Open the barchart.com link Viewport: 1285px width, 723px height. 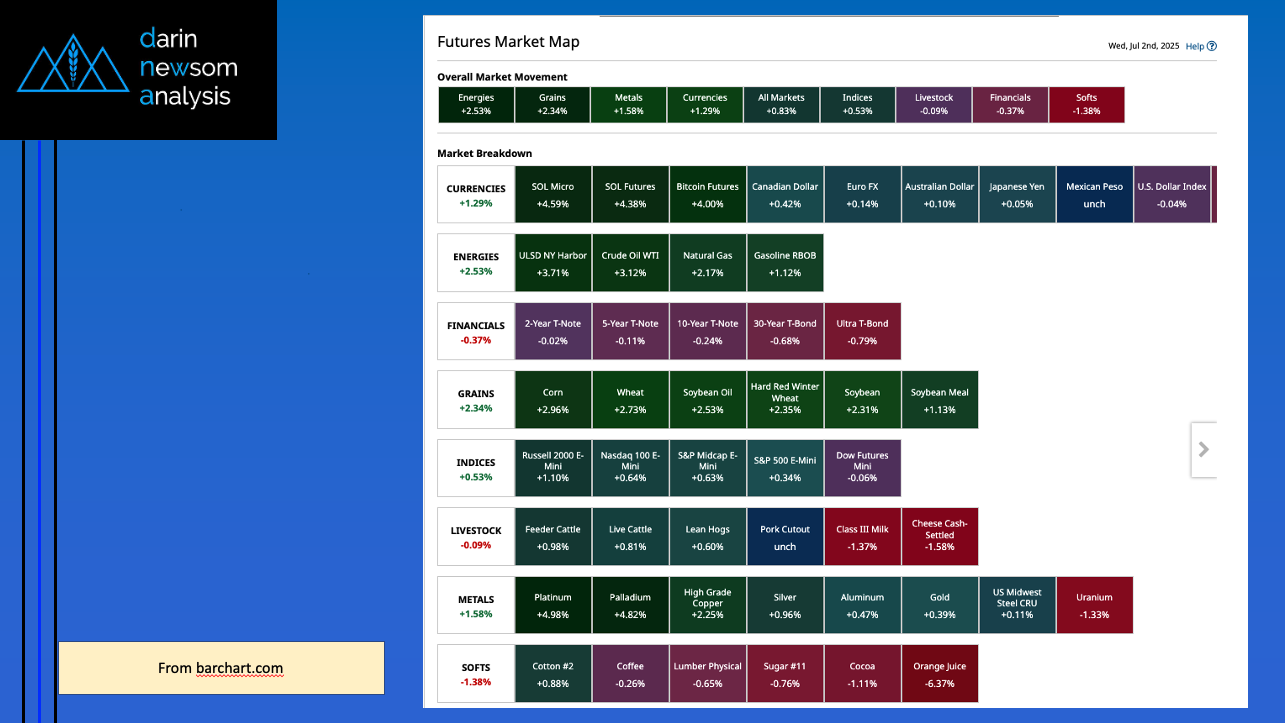pos(240,668)
